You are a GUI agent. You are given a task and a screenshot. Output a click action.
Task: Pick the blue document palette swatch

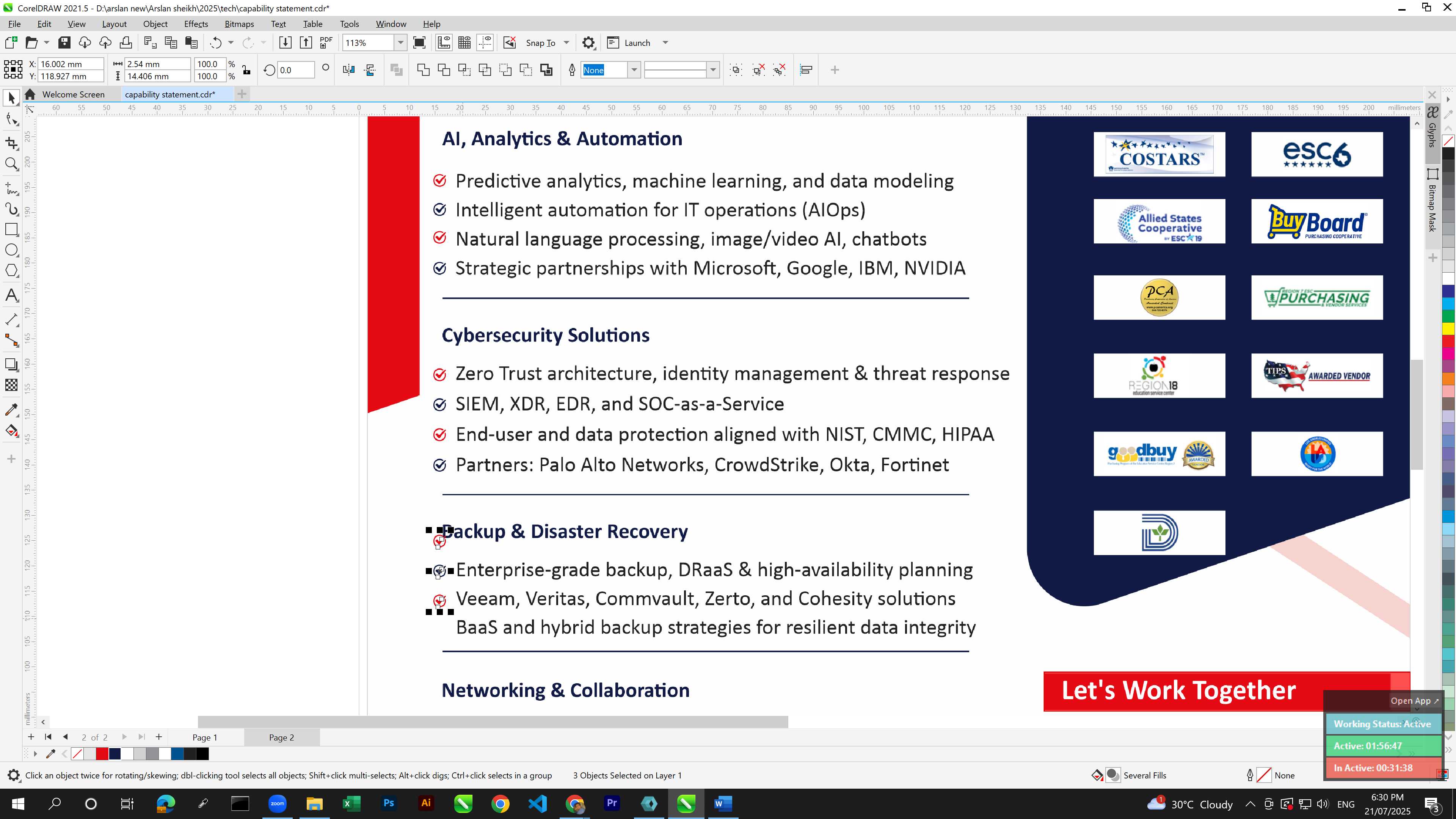coord(177,753)
